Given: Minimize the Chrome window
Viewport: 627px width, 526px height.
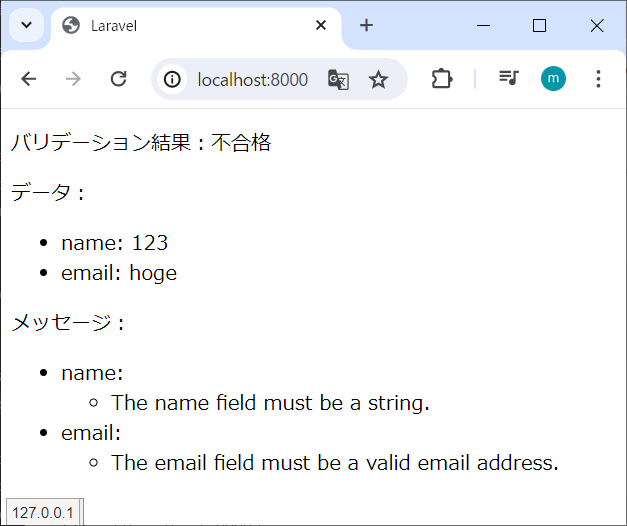Looking at the screenshot, I should (482, 26).
